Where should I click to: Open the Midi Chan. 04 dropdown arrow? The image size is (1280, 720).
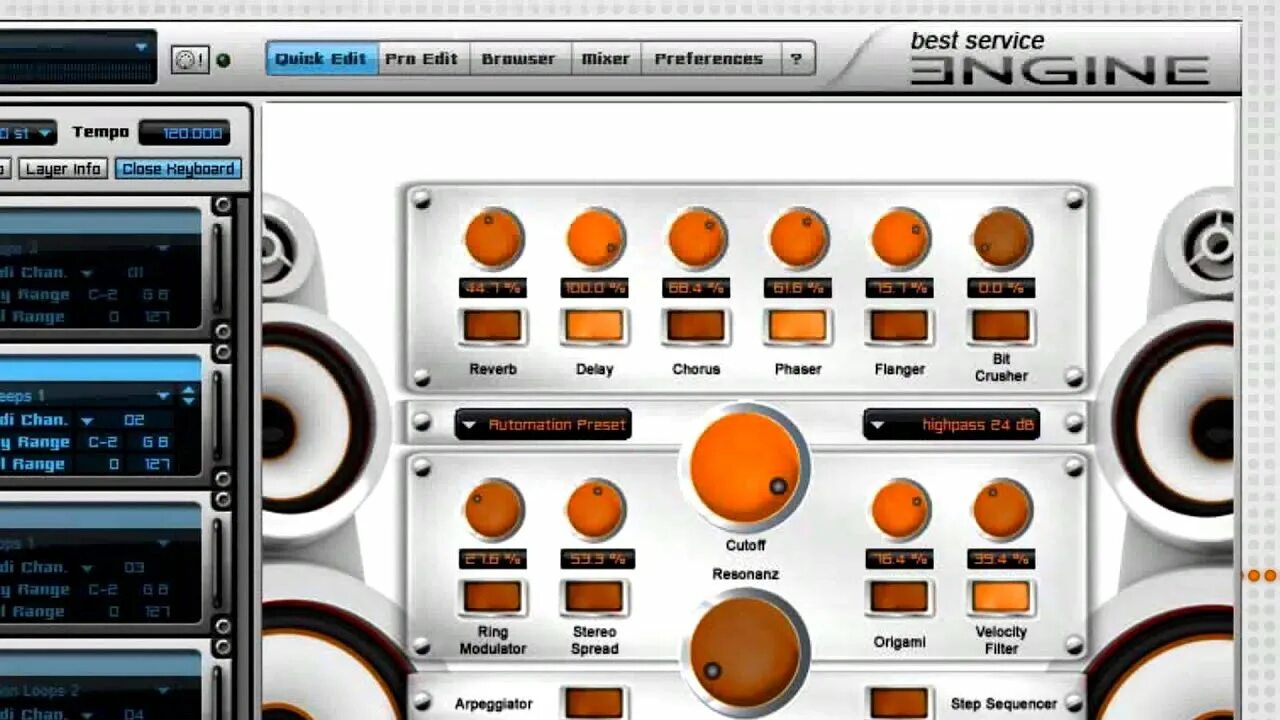click(87, 713)
